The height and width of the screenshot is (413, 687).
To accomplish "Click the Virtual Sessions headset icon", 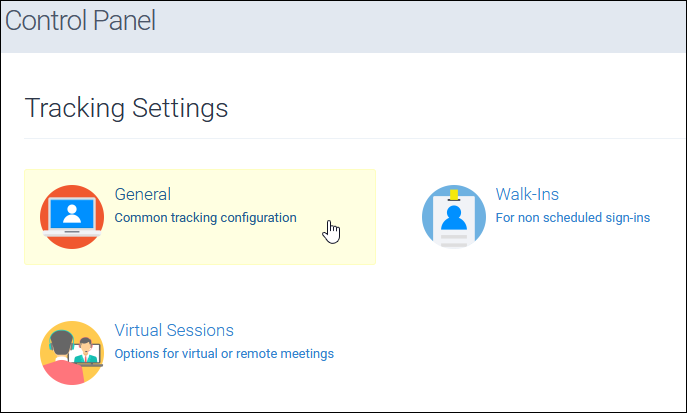I will point(71,353).
